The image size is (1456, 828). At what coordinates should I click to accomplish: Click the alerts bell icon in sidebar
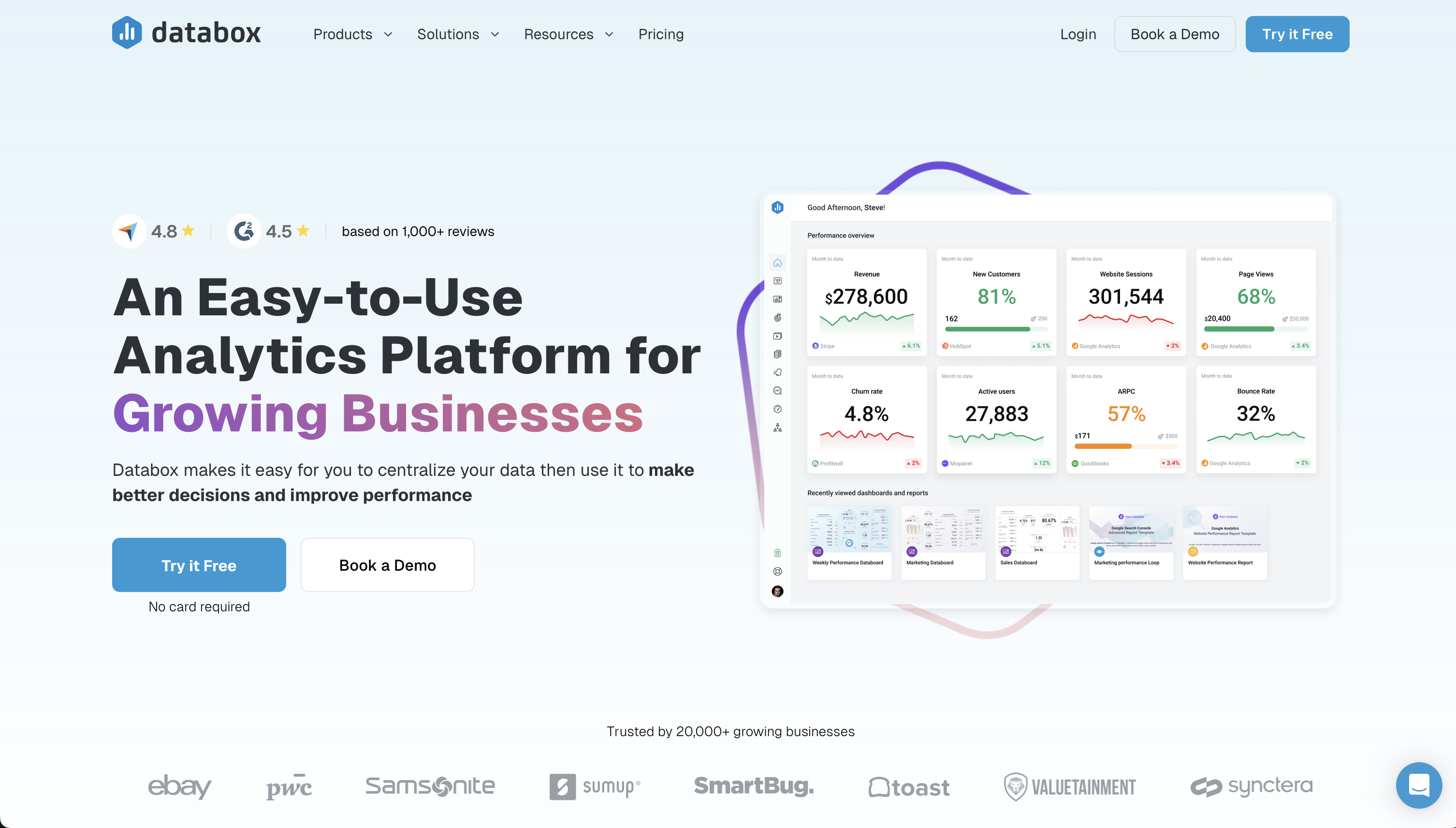pyautogui.click(x=777, y=372)
